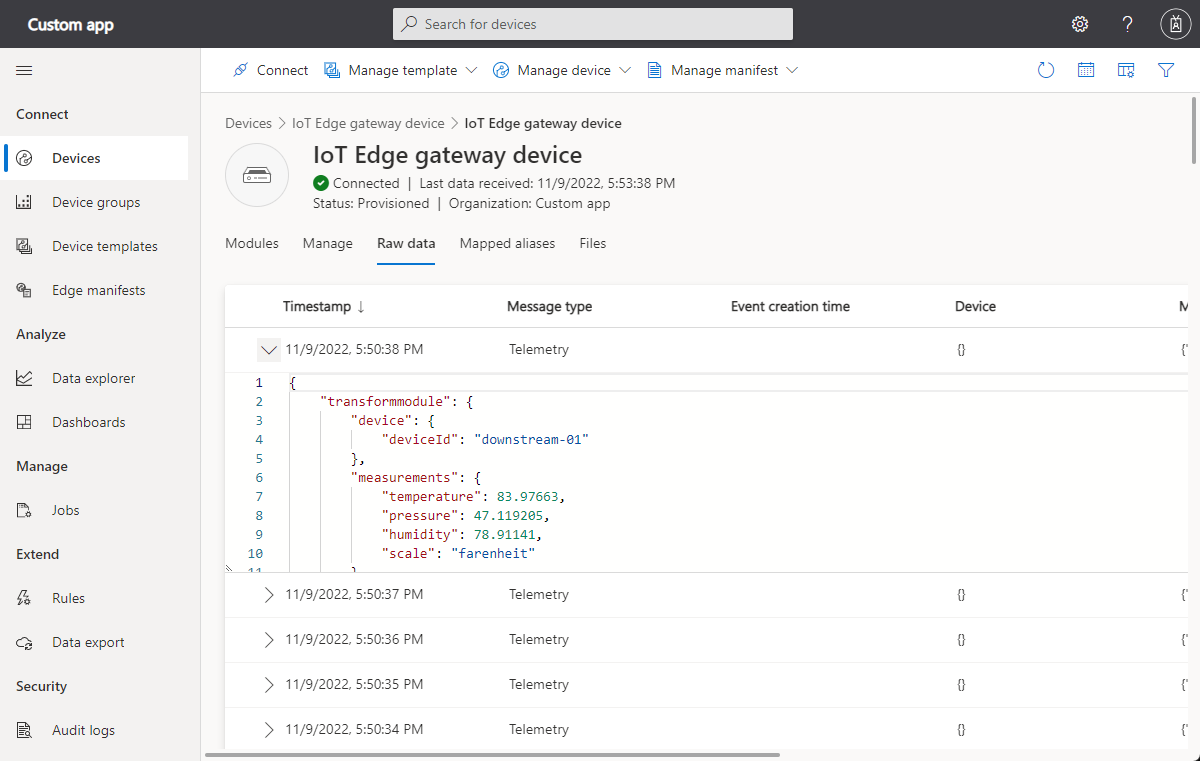
Task: Expand the 5:50:37 PM telemetry row
Action: pyautogui.click(x=268, y=595)
